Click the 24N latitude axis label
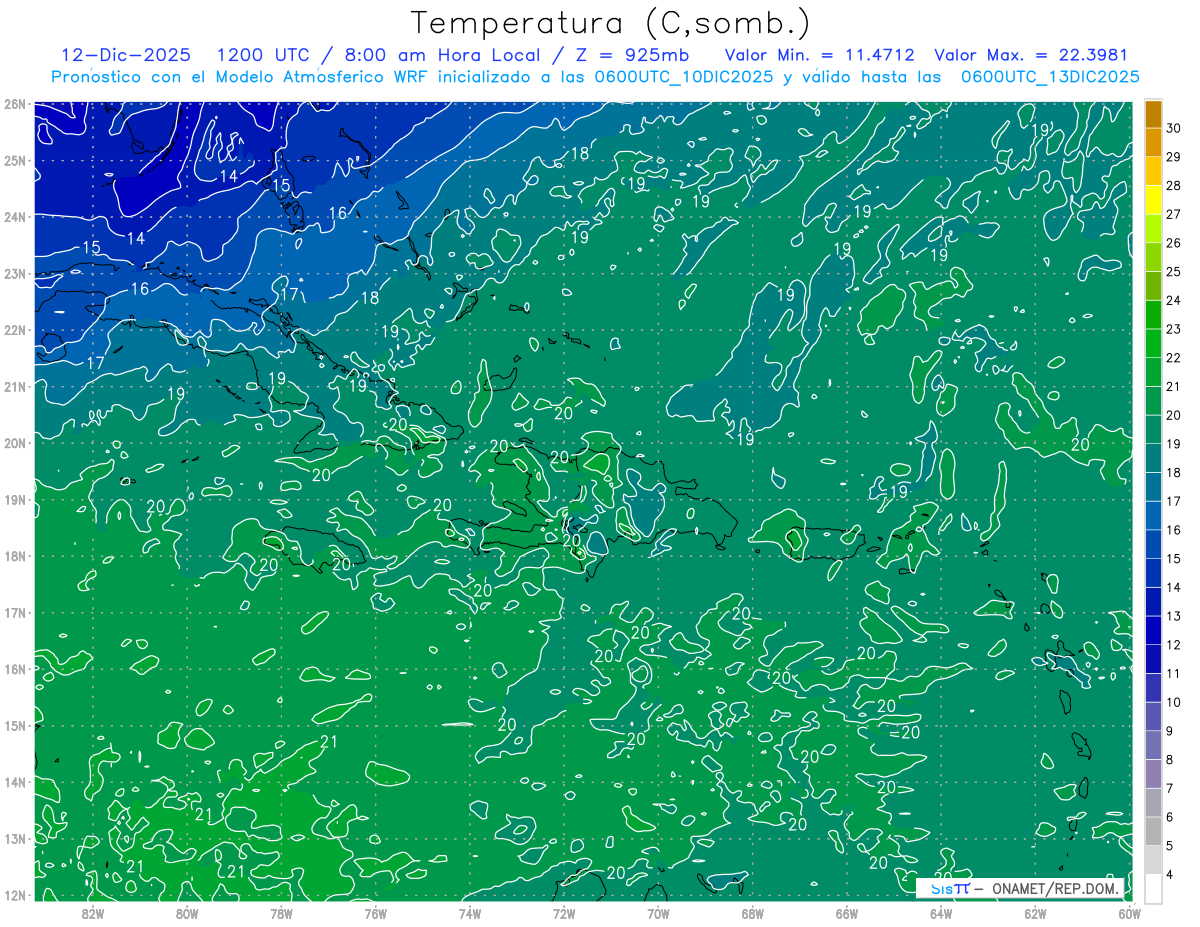The width and height of the screenshot is (1200, 927). click(14, 217)
